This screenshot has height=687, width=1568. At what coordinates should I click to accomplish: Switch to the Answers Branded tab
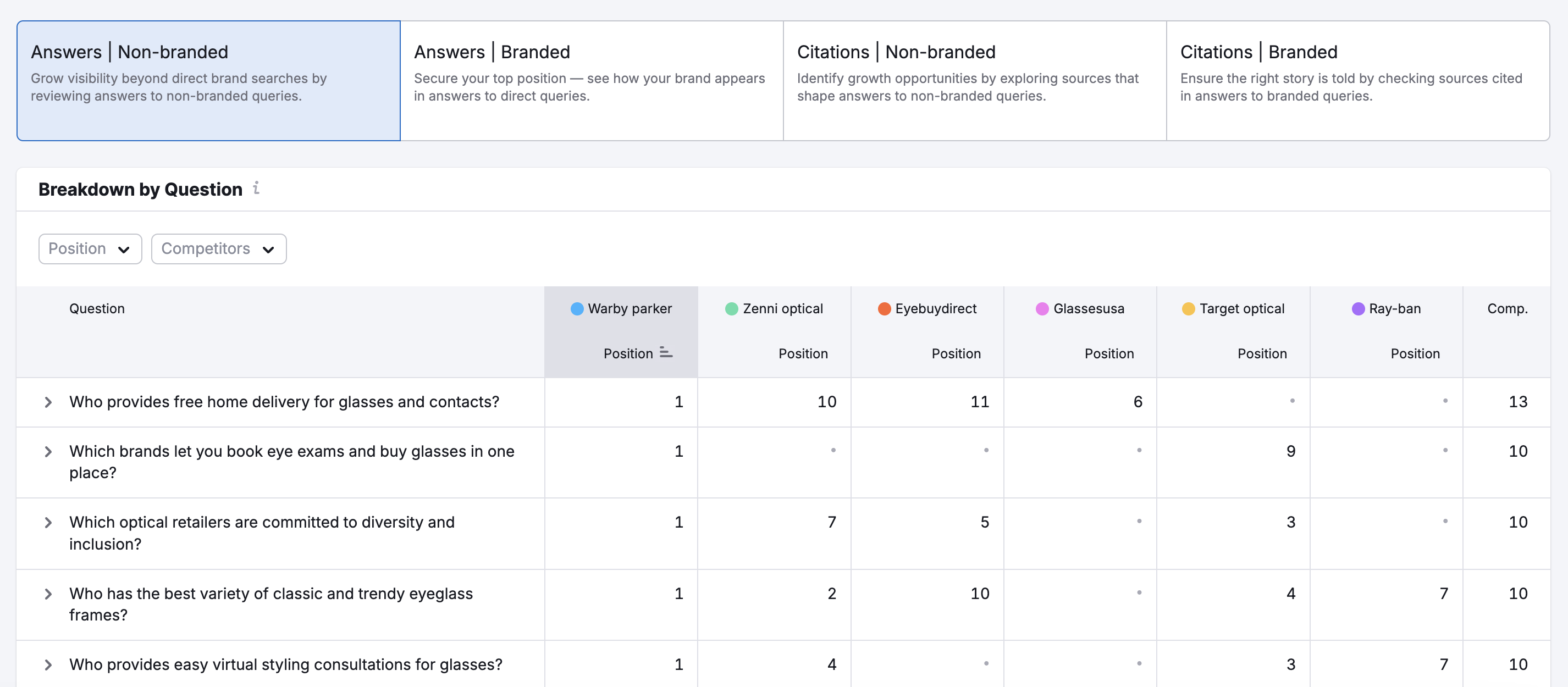click(590, 79)
